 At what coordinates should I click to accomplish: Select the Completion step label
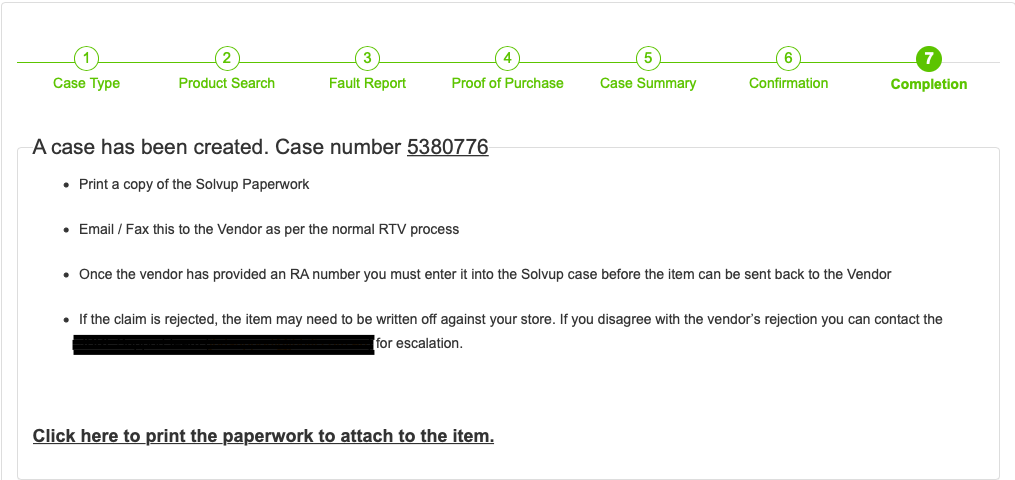(x=929, y=84)
